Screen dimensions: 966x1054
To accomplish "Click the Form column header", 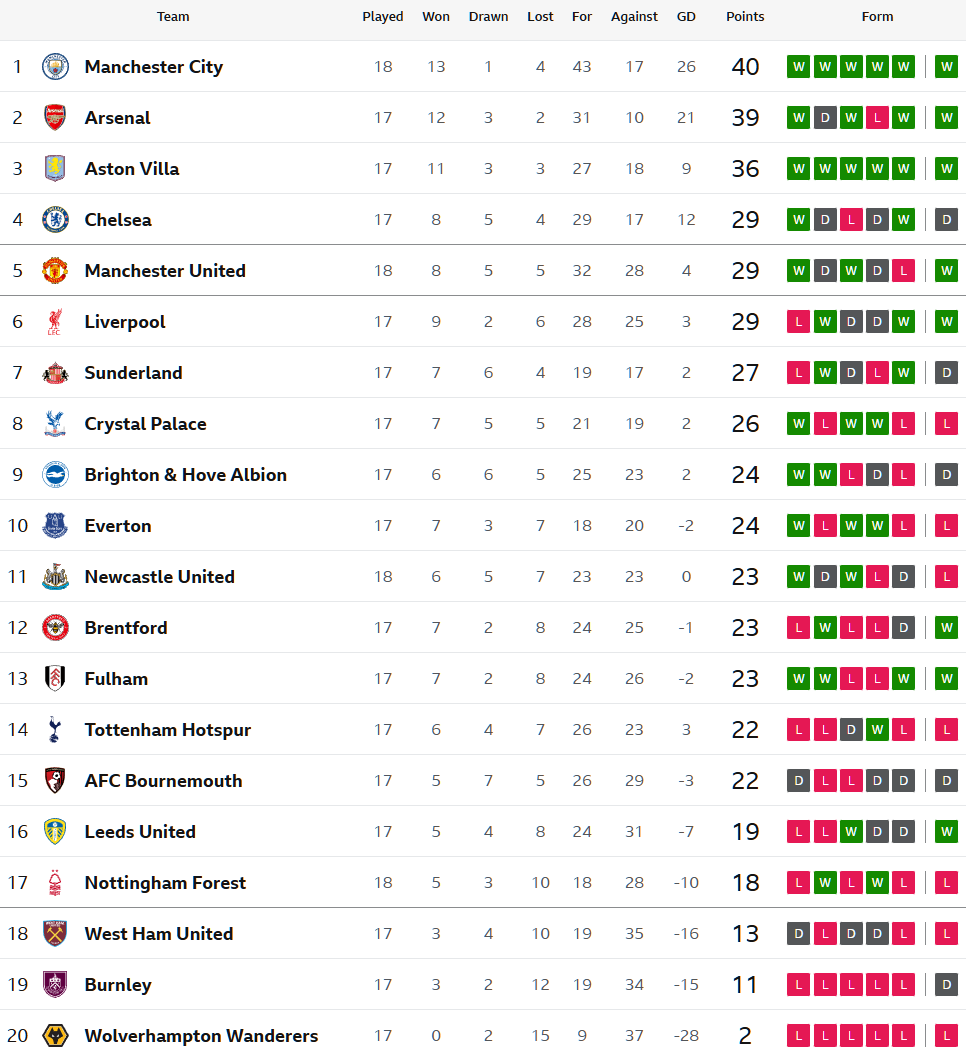I will click(877, 17).
